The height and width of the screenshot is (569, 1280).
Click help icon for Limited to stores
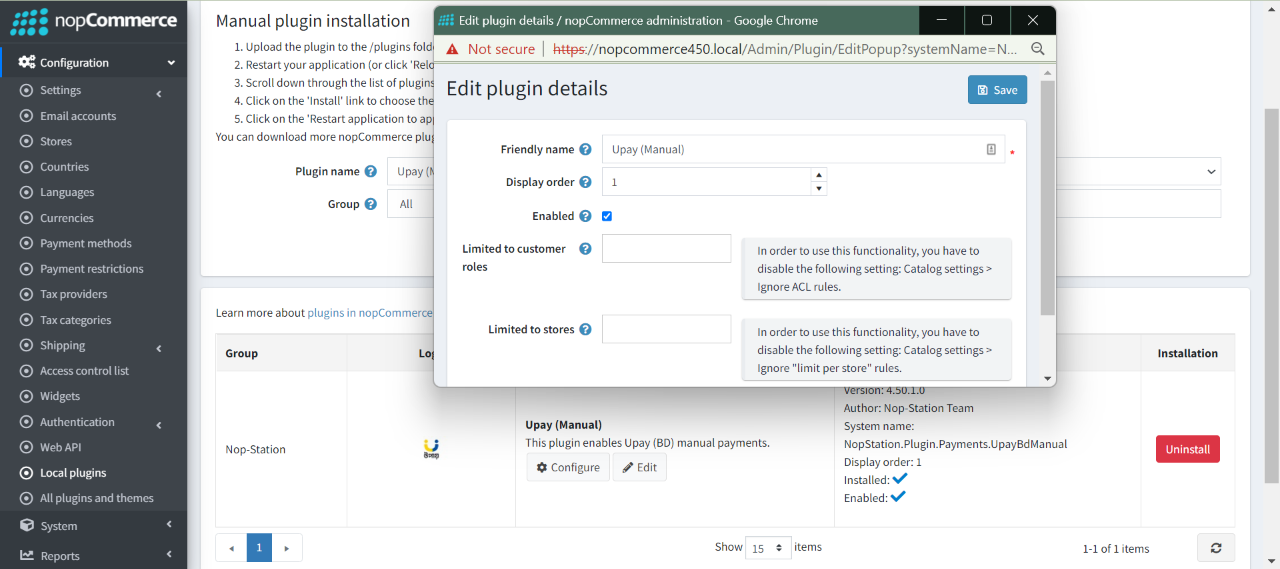(x=585, y=329)
